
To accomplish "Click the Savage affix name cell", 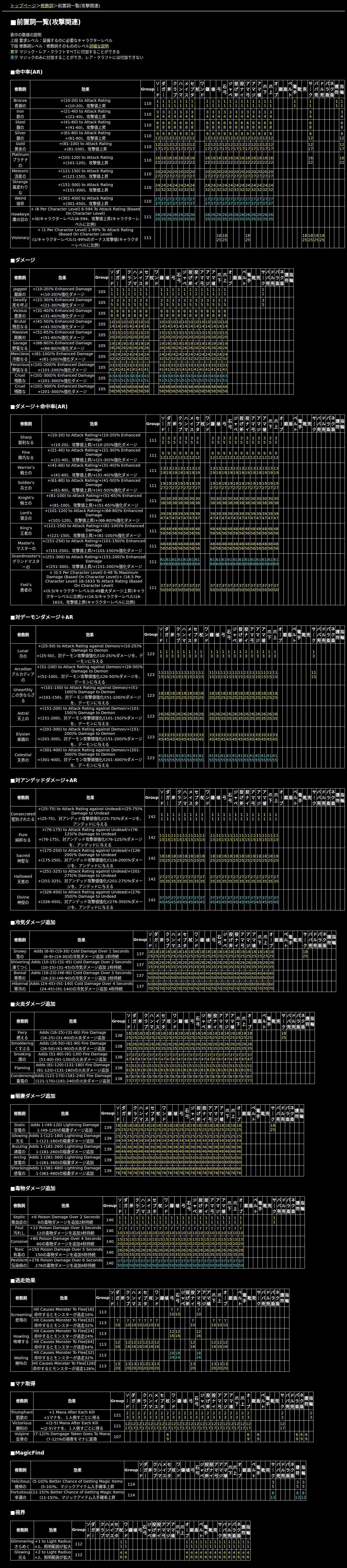I will click(20, 346).
